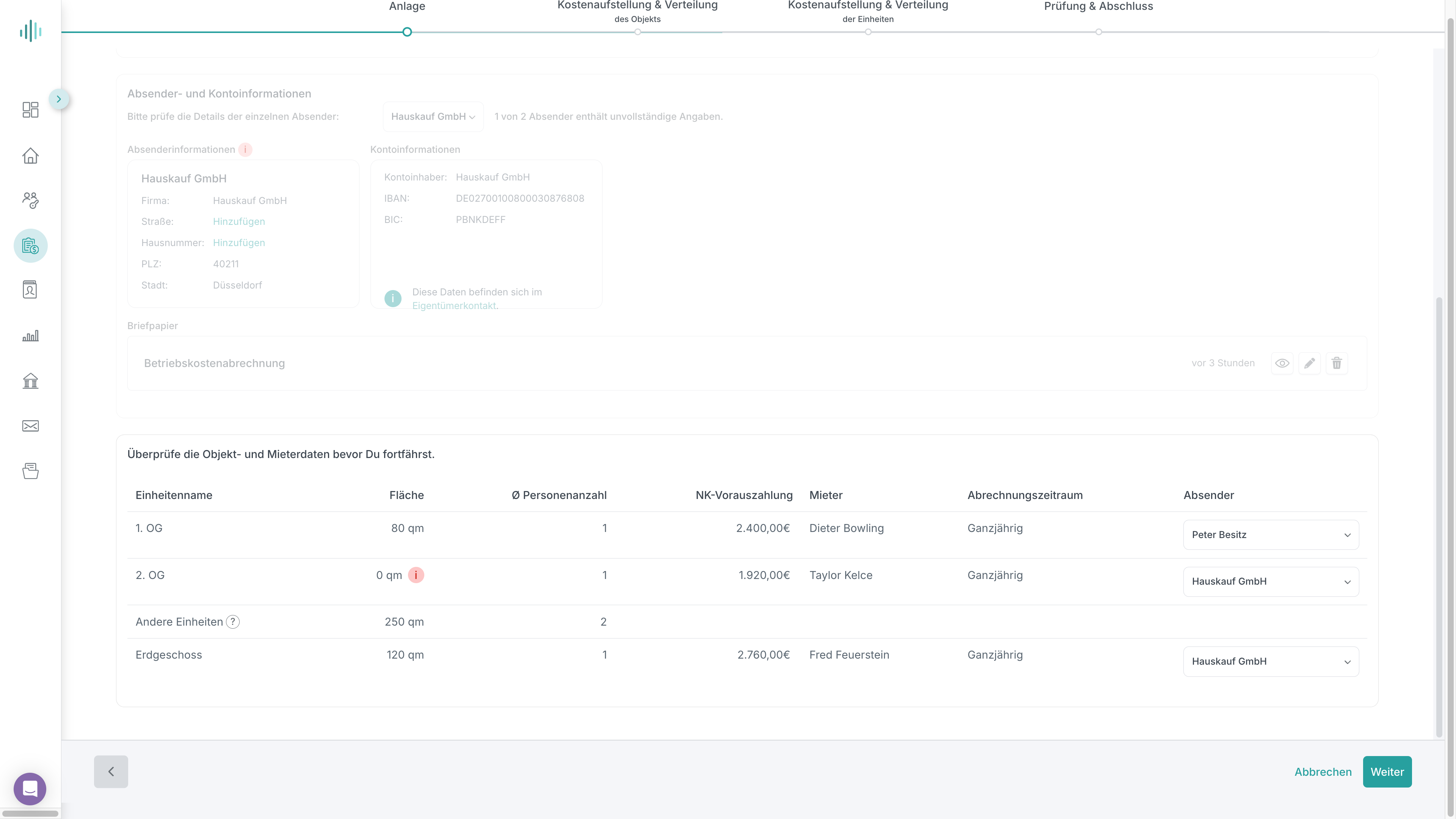Click the question mark beside Andere Einheiten
The height and width of the screenshot is (819, 1456).
point(233,622)
